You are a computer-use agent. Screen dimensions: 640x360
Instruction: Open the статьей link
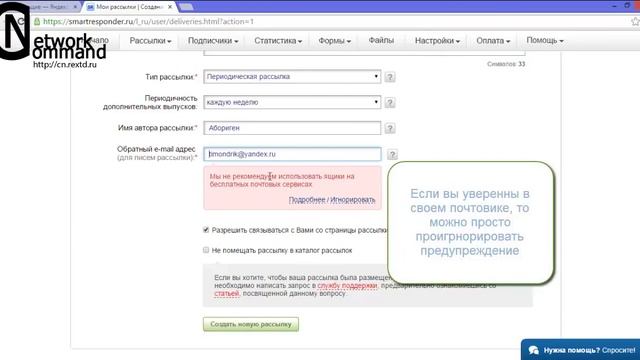(227, 293)
